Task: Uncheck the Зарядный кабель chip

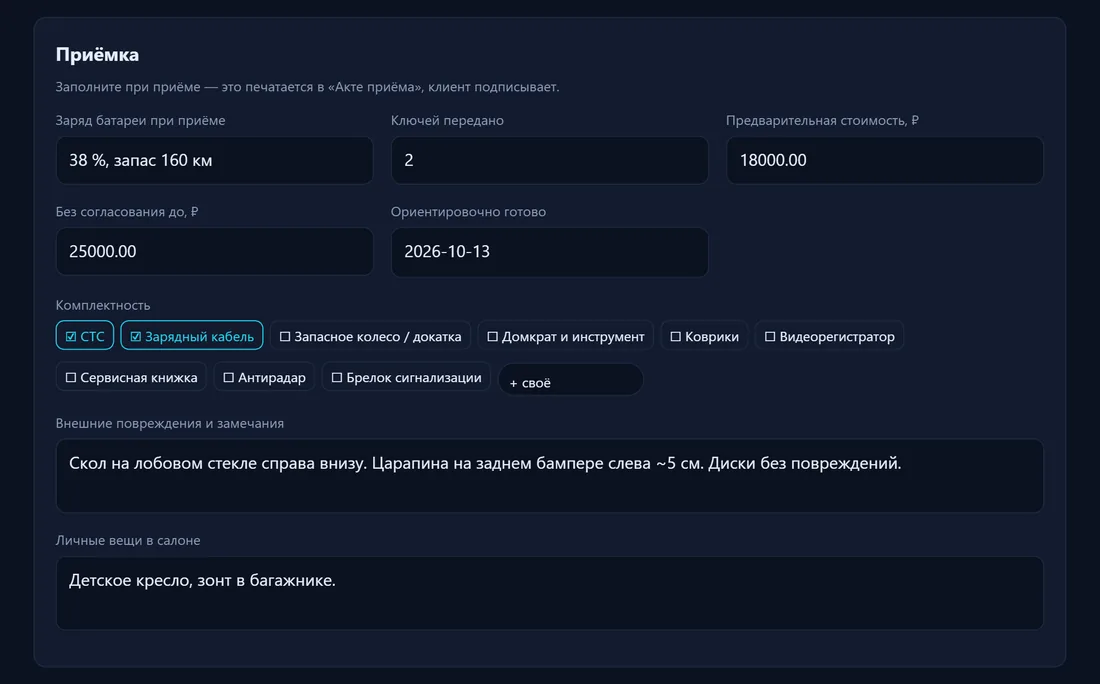Action: 192,336
